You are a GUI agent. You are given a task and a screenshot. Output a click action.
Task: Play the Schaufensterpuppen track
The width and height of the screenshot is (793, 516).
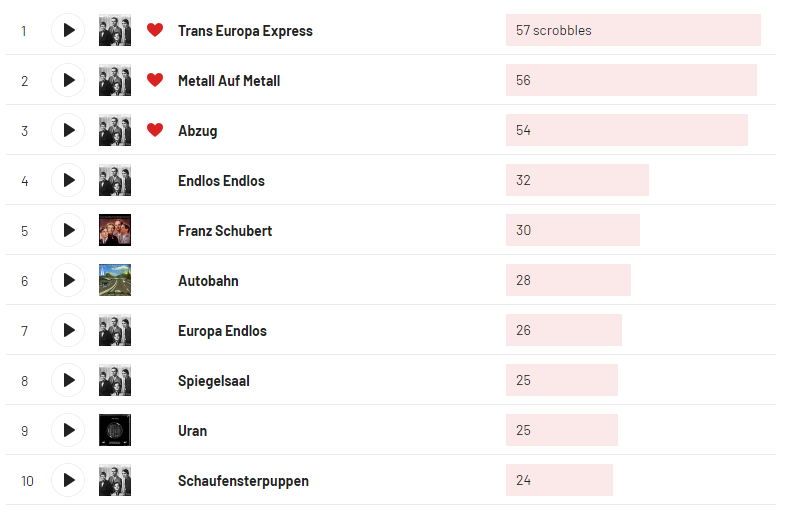click(68, 480)
